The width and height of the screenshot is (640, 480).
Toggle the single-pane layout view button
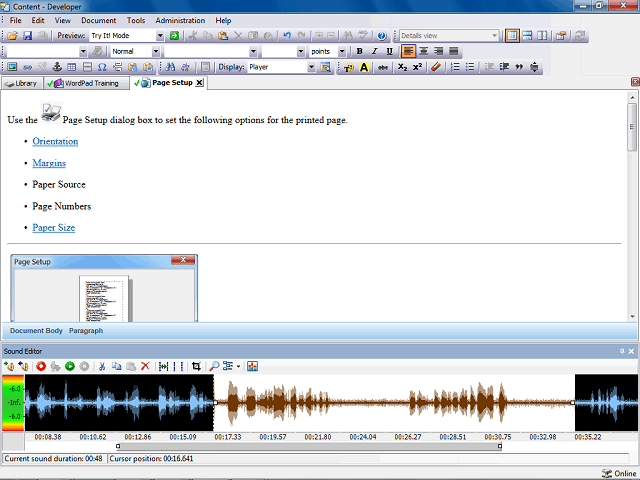pos(512,36)
